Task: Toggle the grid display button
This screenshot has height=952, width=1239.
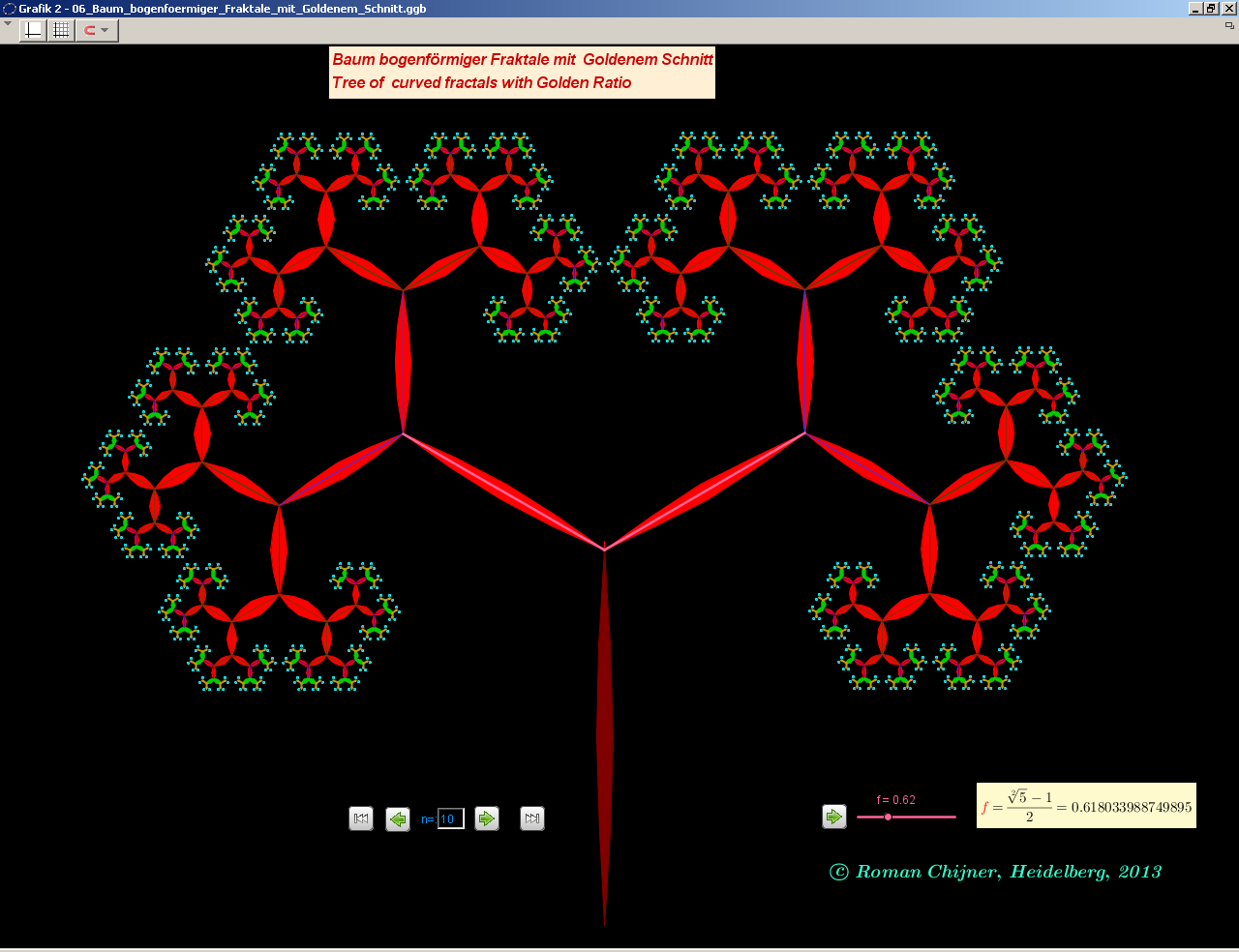Action: click(x=61, y=30)
